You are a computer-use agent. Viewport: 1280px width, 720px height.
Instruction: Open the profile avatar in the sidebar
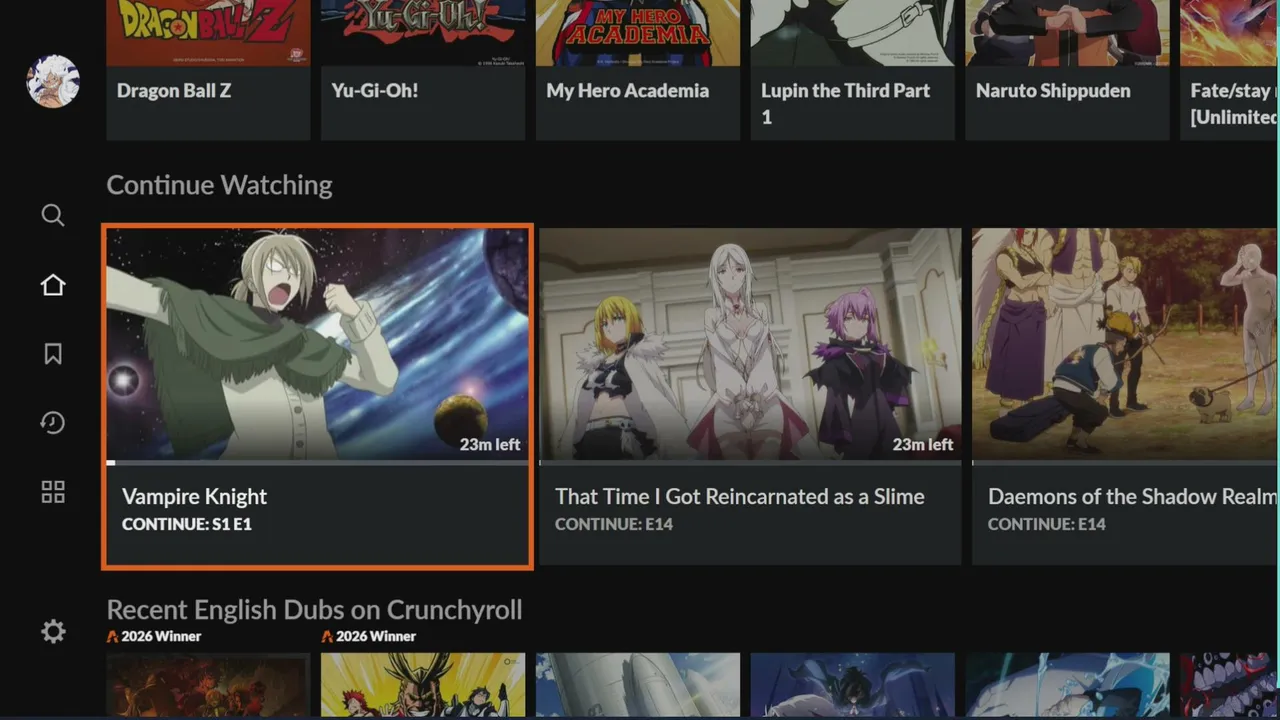click(x=53, y=81)
